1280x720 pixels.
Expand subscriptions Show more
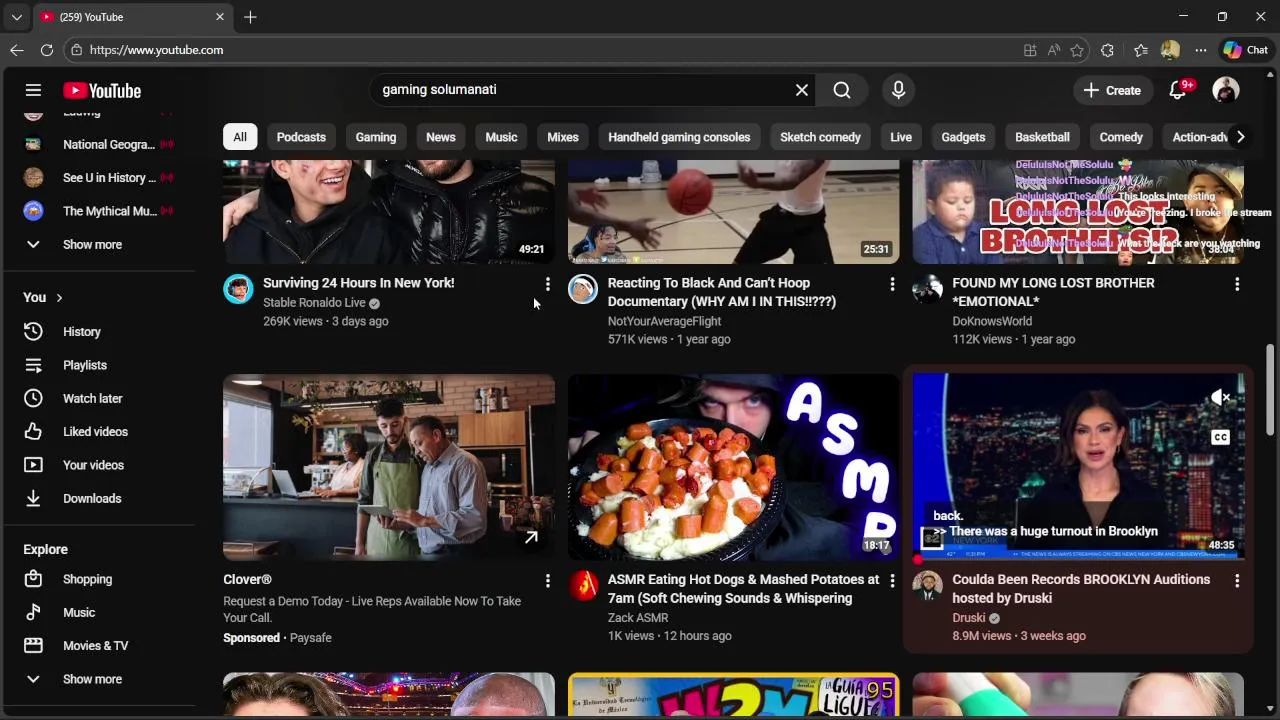100,244
